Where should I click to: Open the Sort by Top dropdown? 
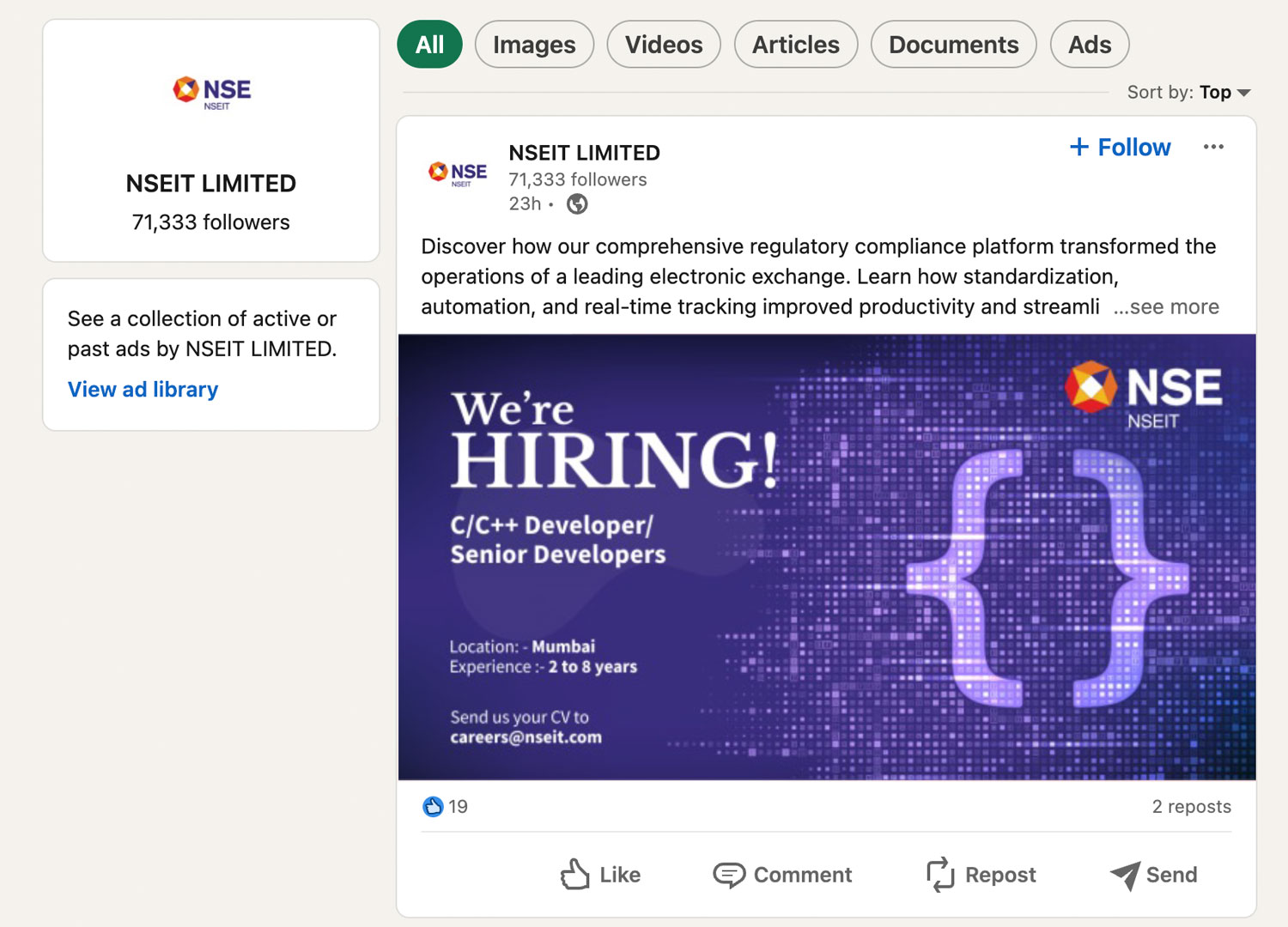[1188, 92]
